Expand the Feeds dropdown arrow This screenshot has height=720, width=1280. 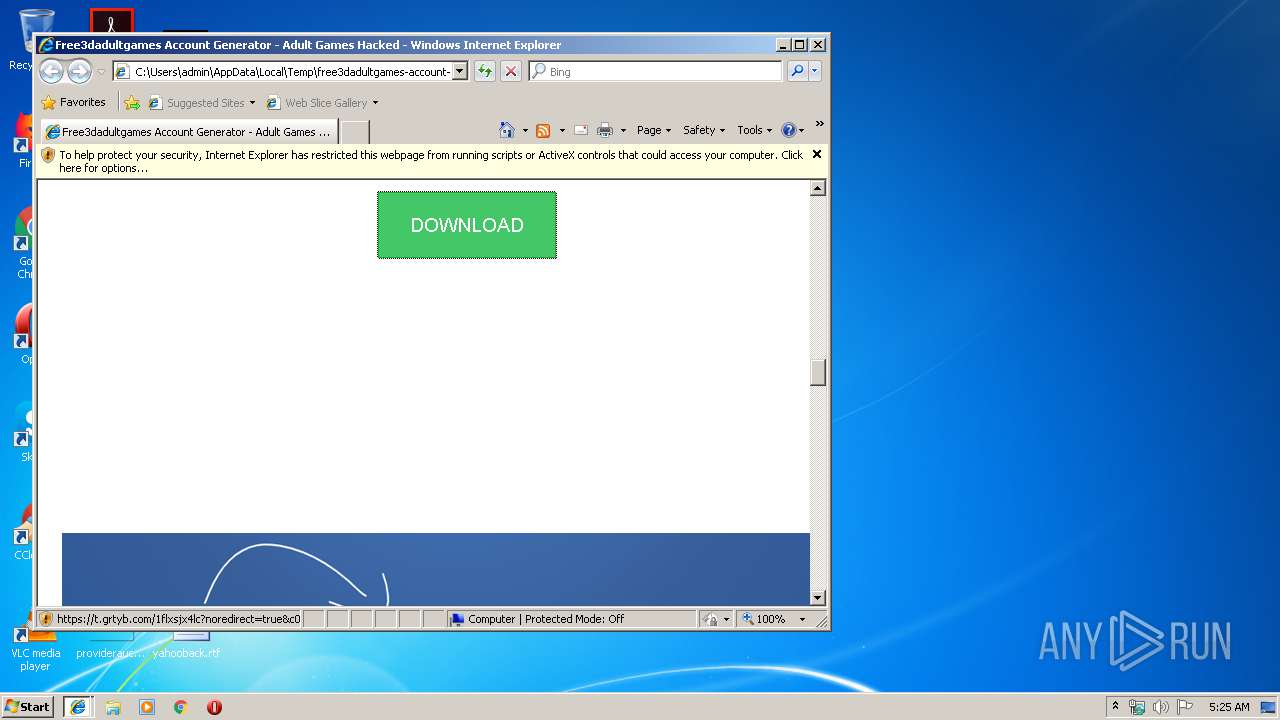click(562, 130)
